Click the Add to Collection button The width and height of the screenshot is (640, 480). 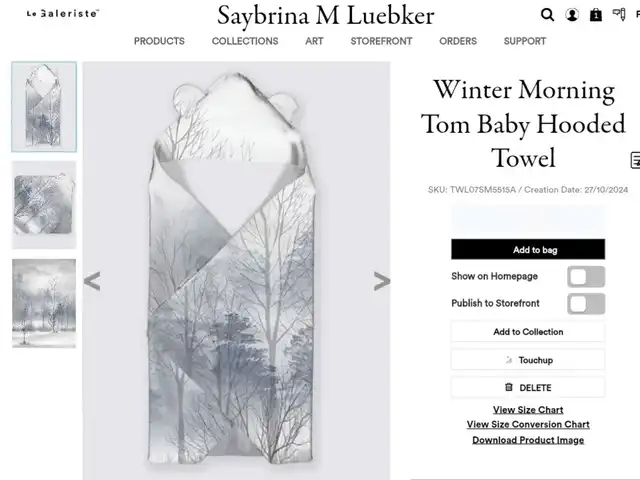(x=528, y=332)
